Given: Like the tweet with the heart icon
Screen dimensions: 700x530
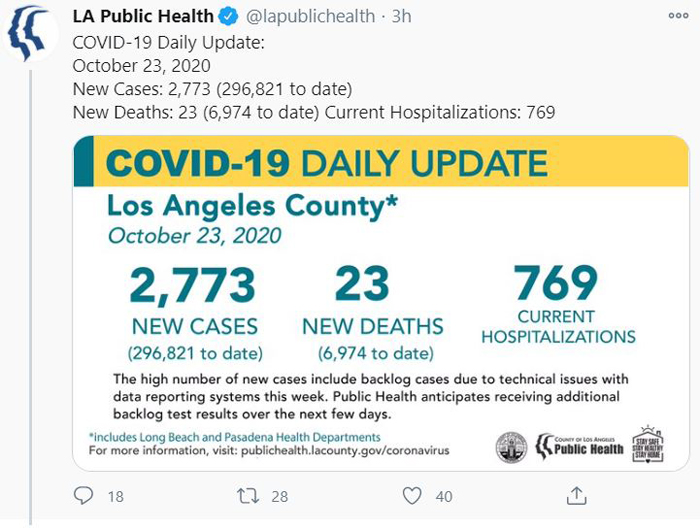Looking at the screenshot, I should 412,496.
